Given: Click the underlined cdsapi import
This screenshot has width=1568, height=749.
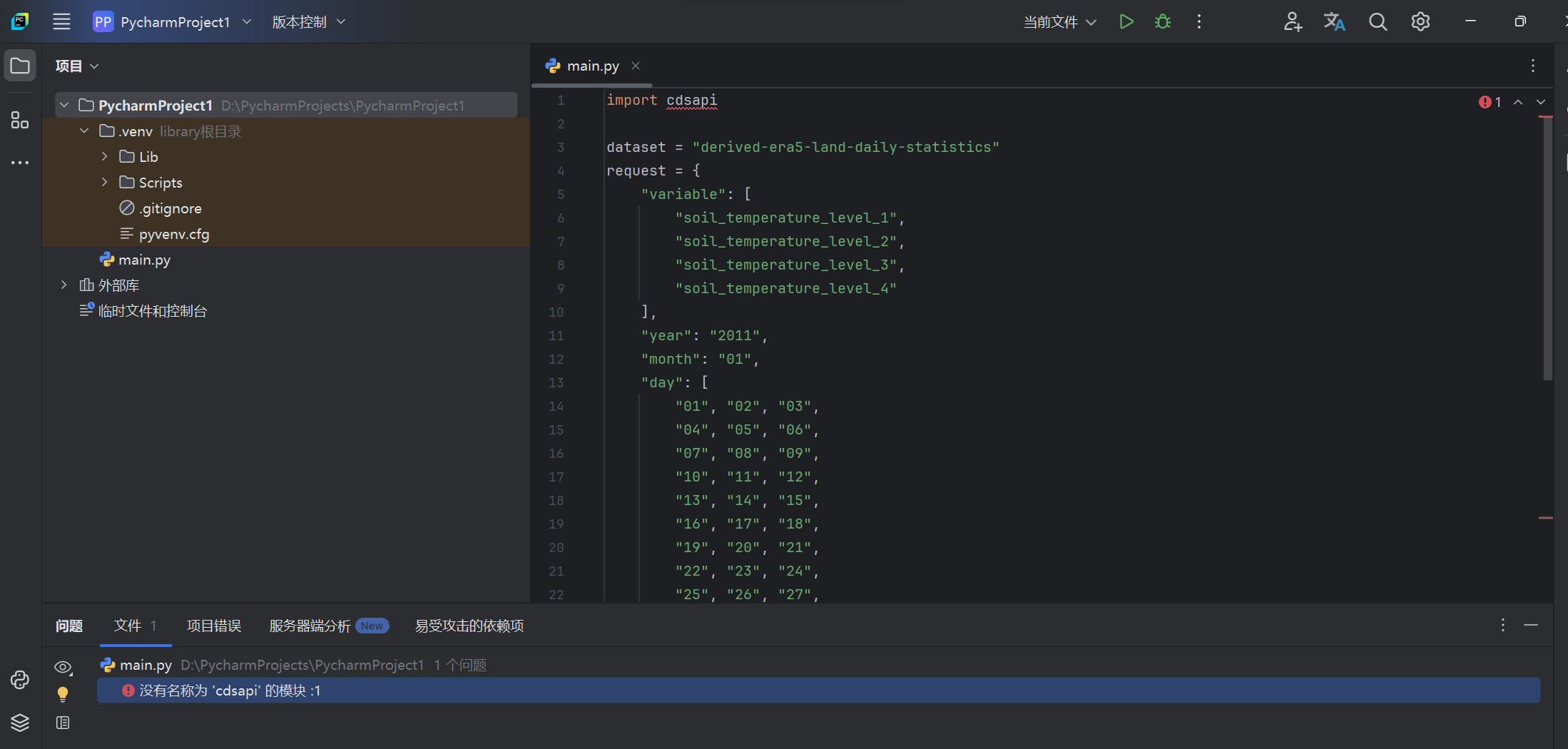Looking at the screenshot, I should point(692,100).
